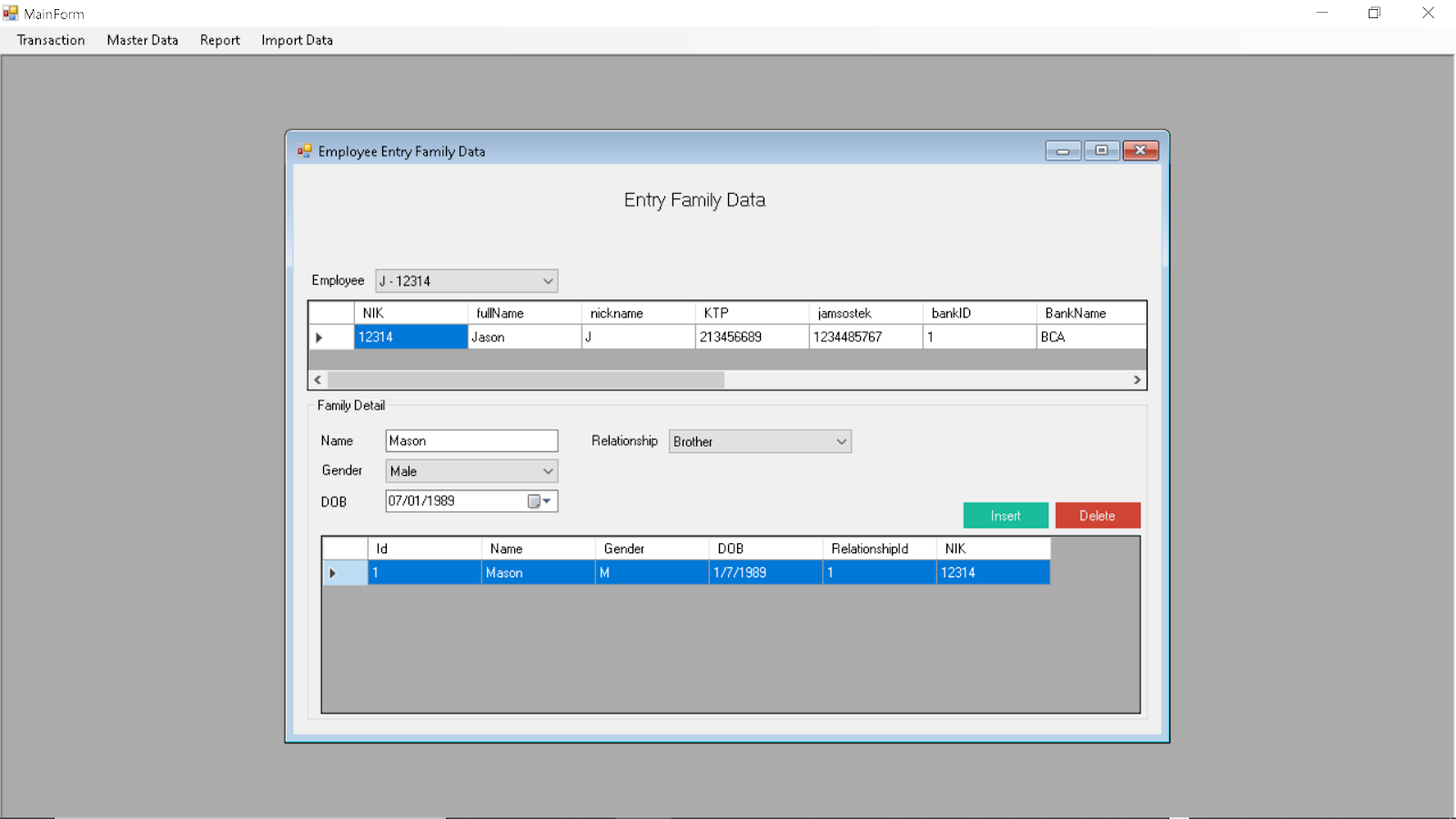The image size is (1456, 819).
Task: Click the nickname column header
Action: point(638,313)
